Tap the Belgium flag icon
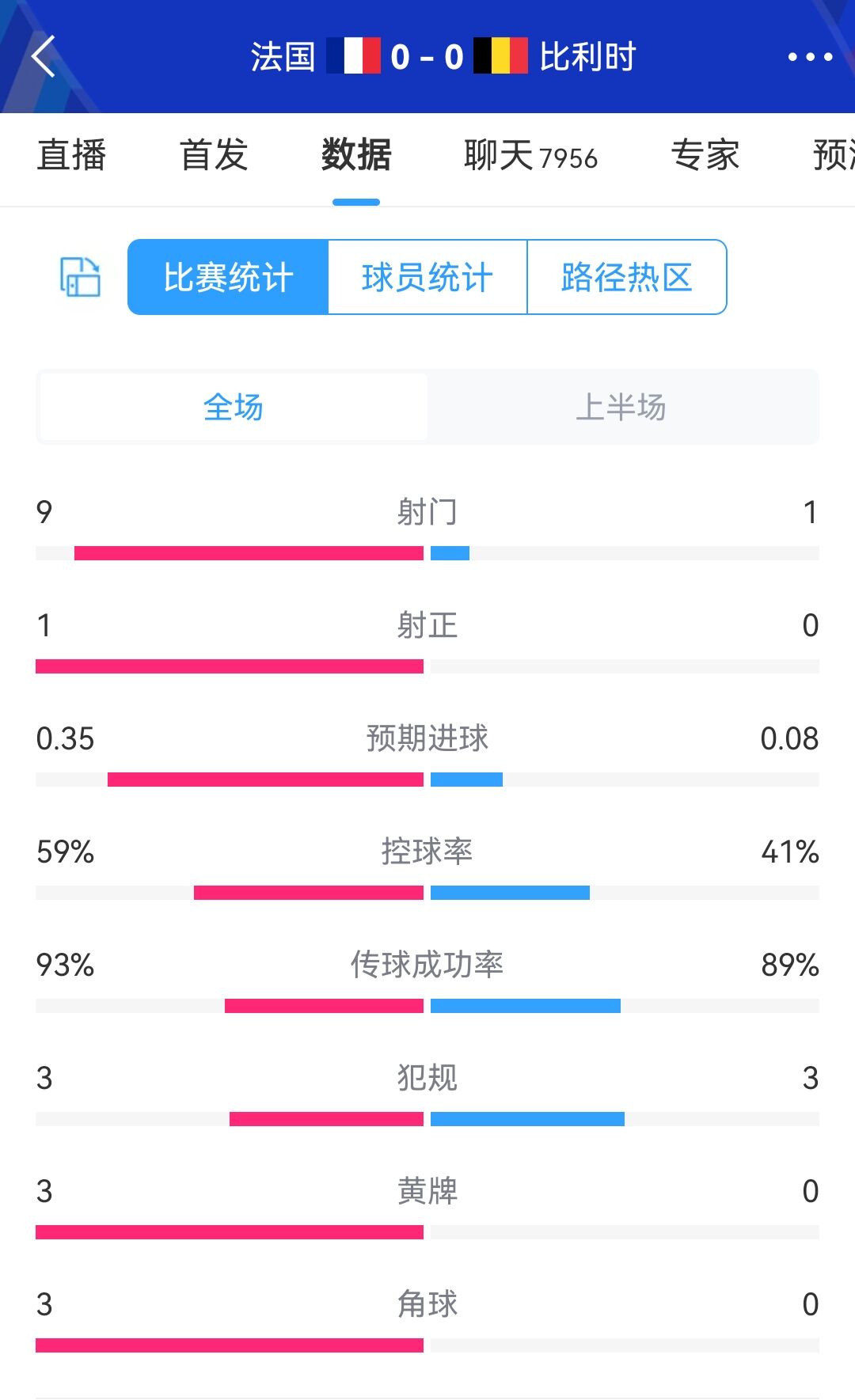This screenshot has width=855, height=1400. [x=500, y=56]
